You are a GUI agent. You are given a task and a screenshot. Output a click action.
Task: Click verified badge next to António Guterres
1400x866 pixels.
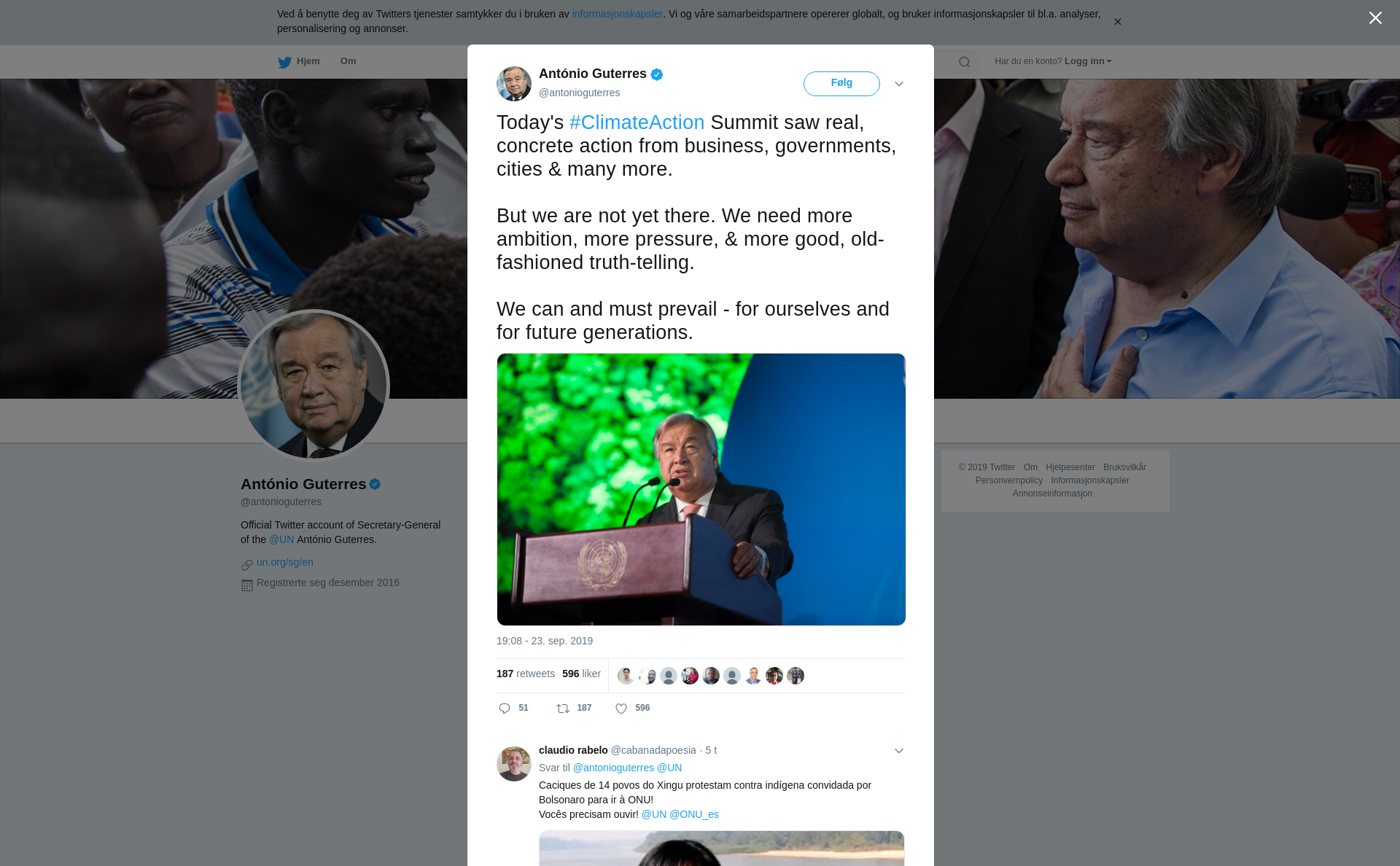click(657, 74)
